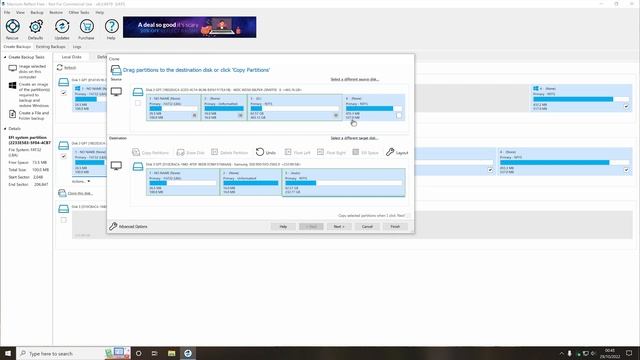The width and height of the screenshot is (640, 360).
Task: Open Advanced Options wrench icon
Action: [x=113, y=226]
